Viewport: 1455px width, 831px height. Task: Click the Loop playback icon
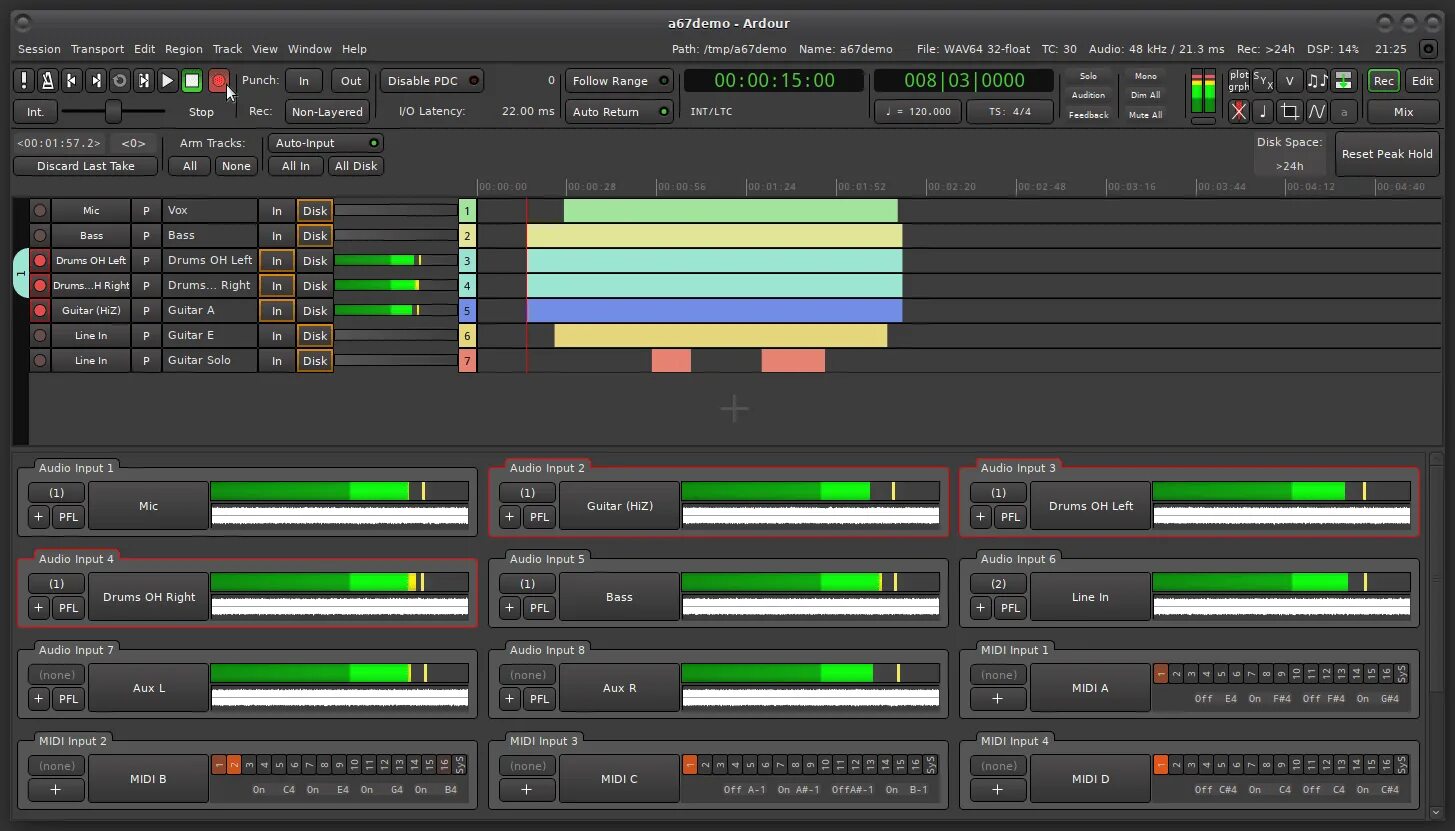click(x=119, y=80)
